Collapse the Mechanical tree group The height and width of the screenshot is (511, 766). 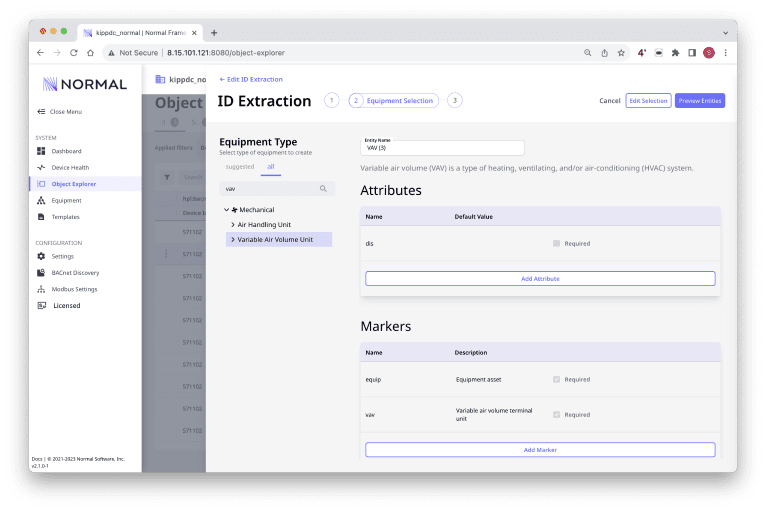tap(227, 210)
